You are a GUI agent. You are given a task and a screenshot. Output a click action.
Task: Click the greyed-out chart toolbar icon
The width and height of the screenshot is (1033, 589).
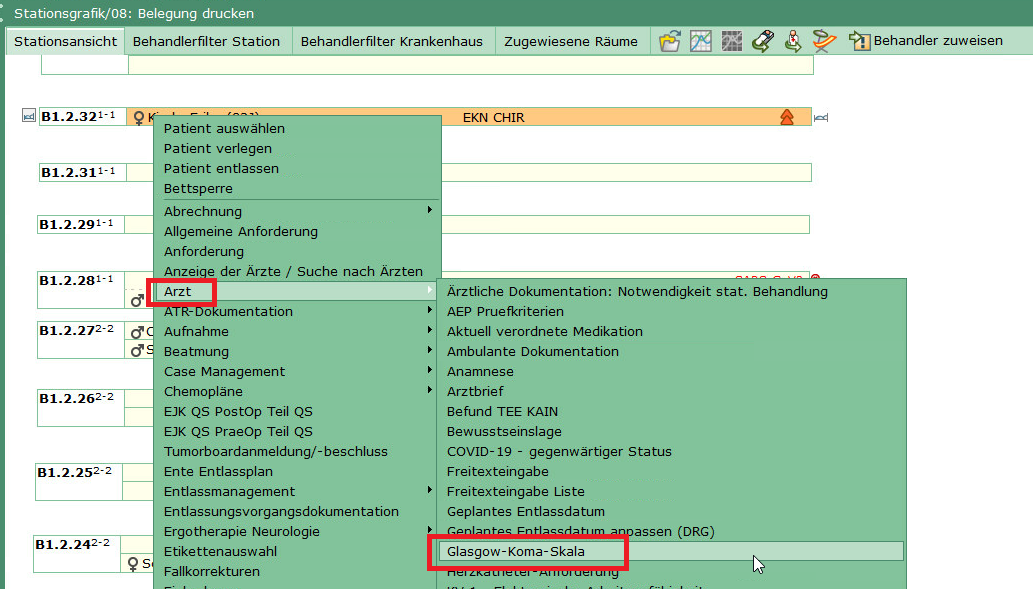click(732, 41)
